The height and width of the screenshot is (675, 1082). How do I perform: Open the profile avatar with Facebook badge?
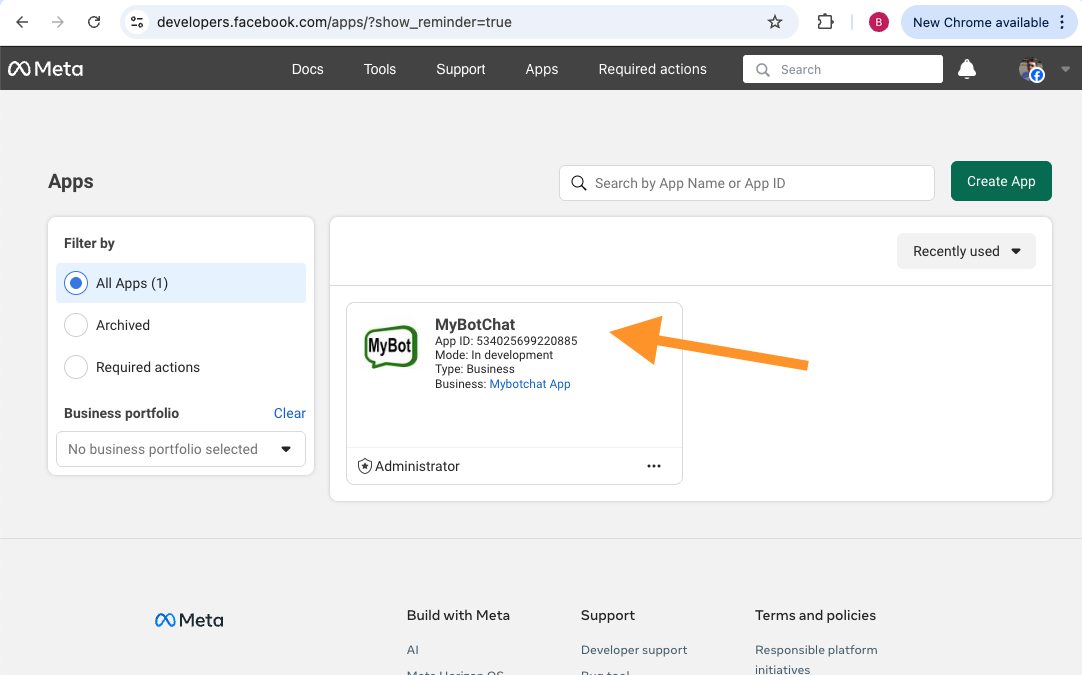click(x=1031, y=68)
